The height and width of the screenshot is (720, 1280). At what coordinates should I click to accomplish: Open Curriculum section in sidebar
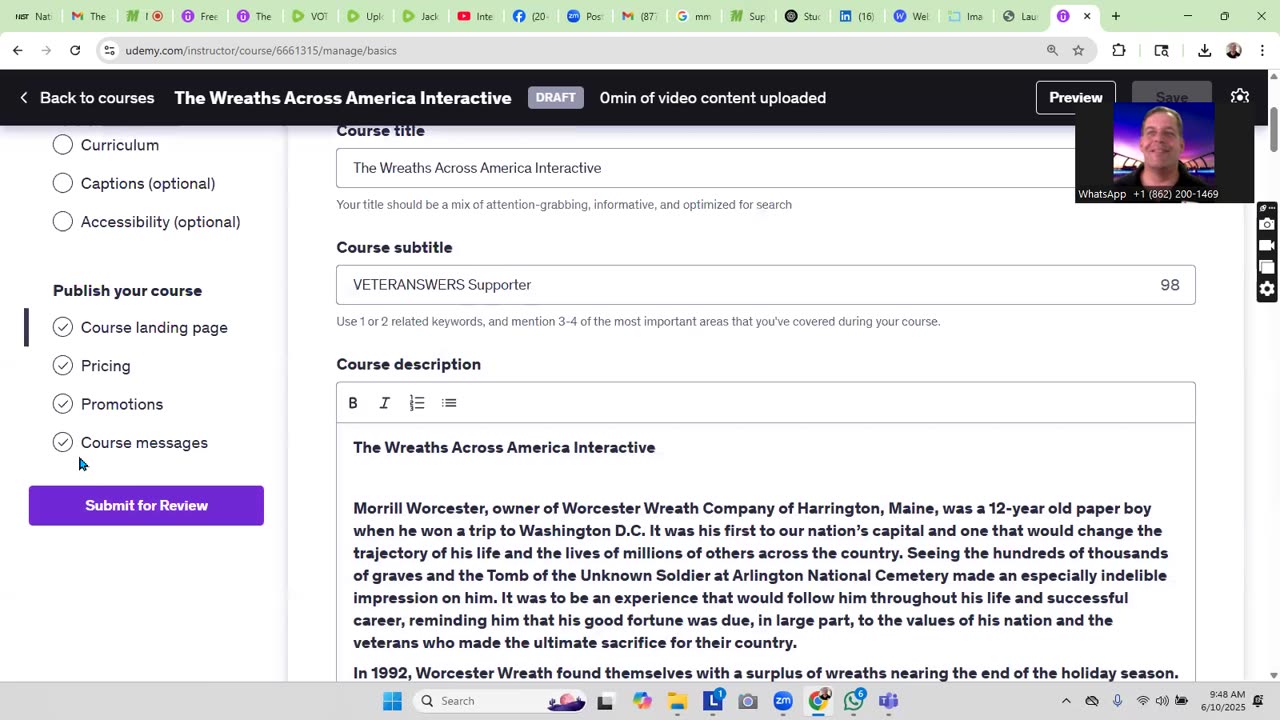click(120, 145)
